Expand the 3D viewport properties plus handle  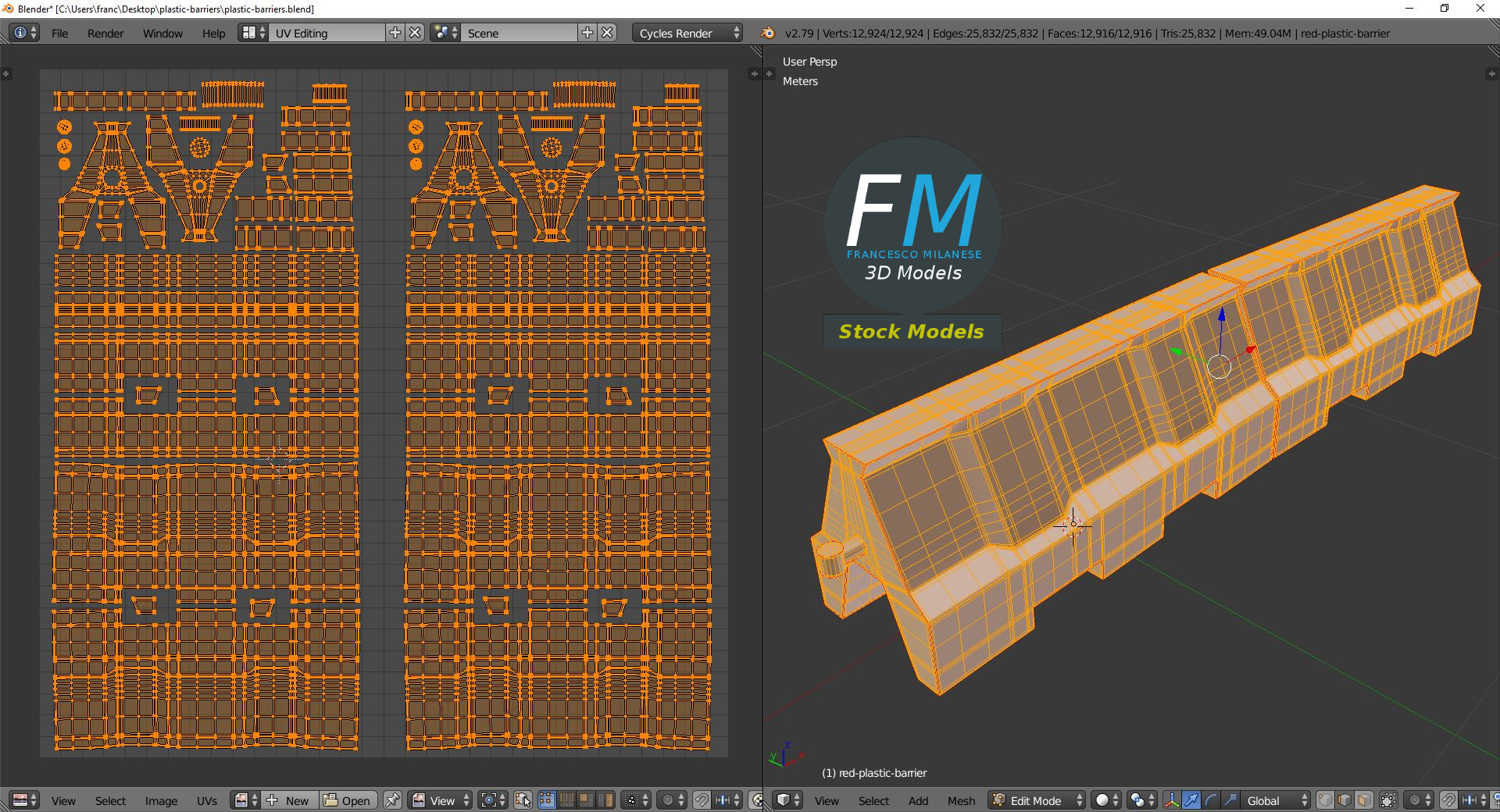pos(1491,73)
